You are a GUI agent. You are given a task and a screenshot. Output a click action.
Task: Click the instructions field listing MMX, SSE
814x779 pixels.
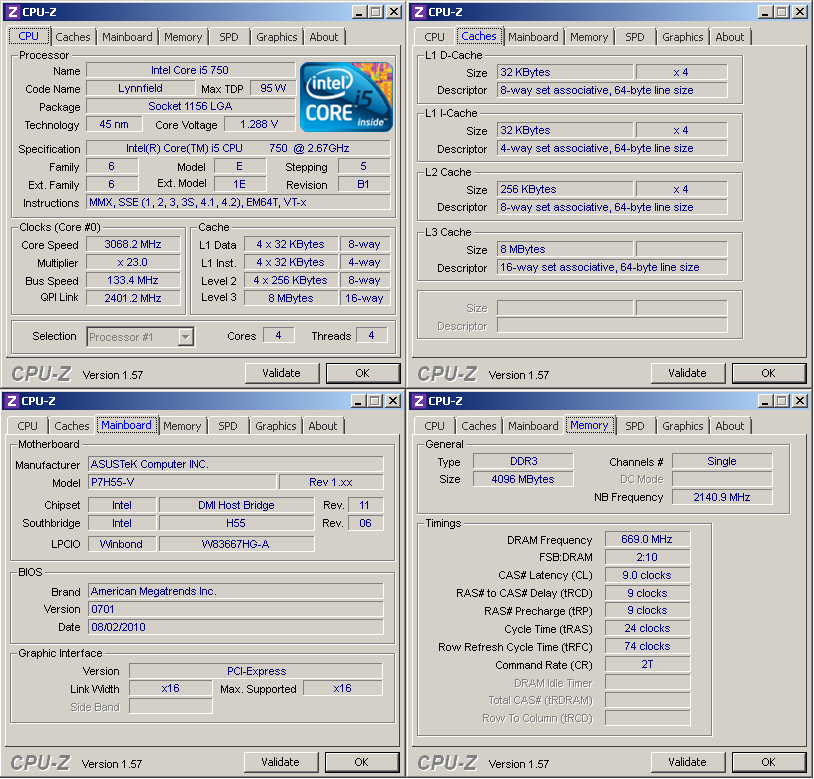(238, 202)
